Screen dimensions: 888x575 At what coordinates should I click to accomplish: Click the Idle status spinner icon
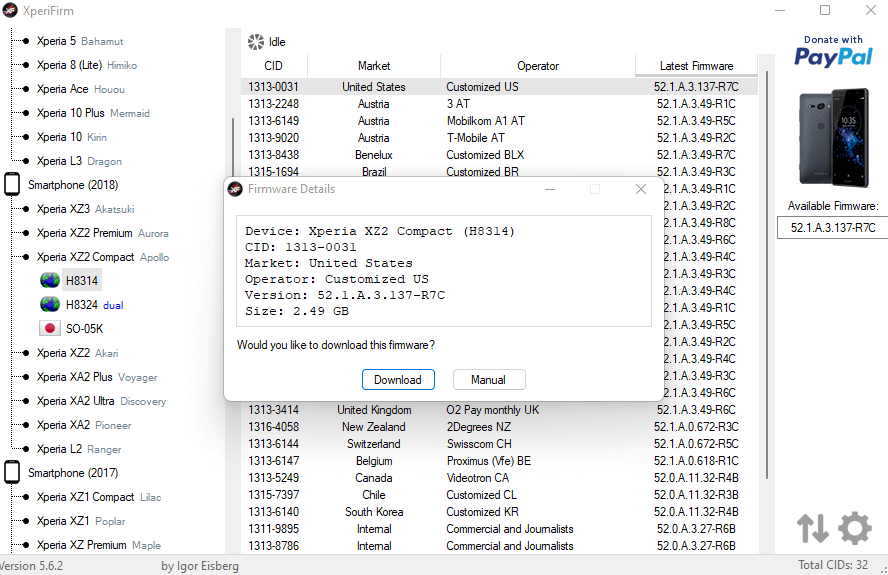(256, 41)
